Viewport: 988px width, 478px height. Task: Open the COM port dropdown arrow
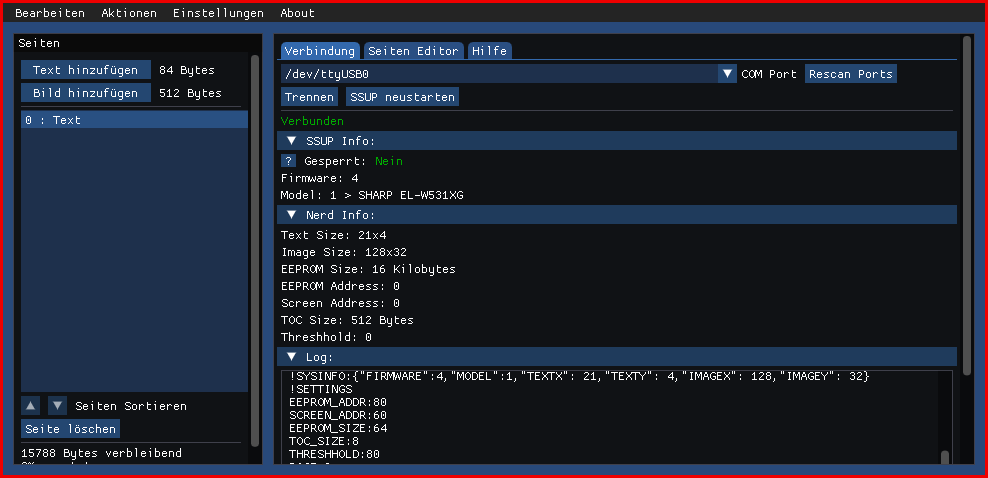(727, 74)
